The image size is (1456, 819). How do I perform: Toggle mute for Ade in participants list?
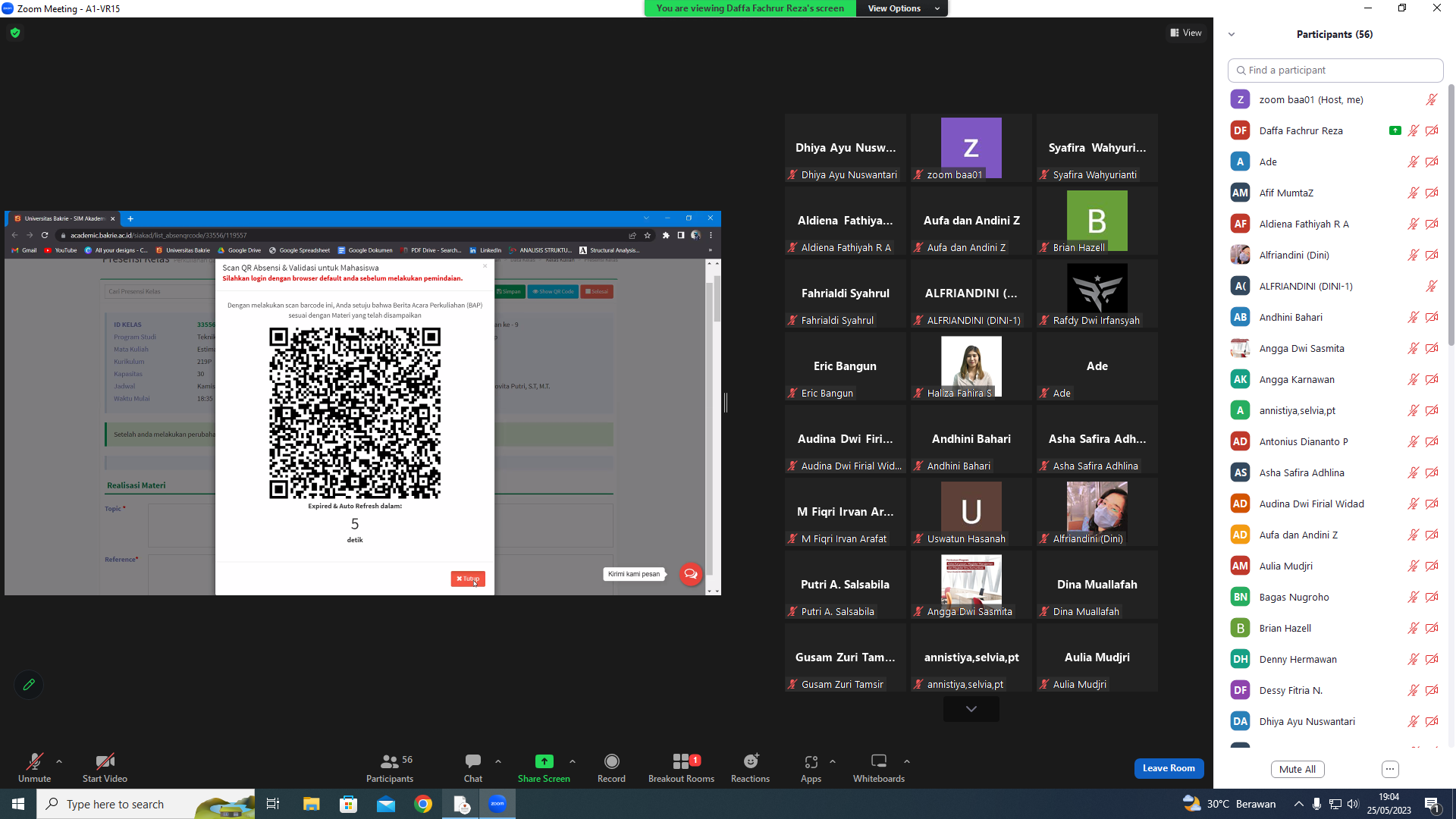click(x=1414, y=162)
